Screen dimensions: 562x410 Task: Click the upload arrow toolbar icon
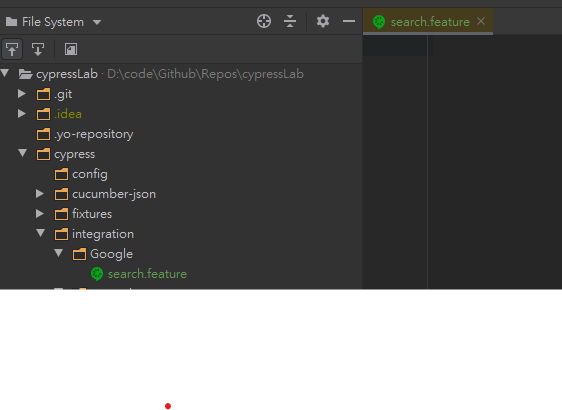(12, 49)
